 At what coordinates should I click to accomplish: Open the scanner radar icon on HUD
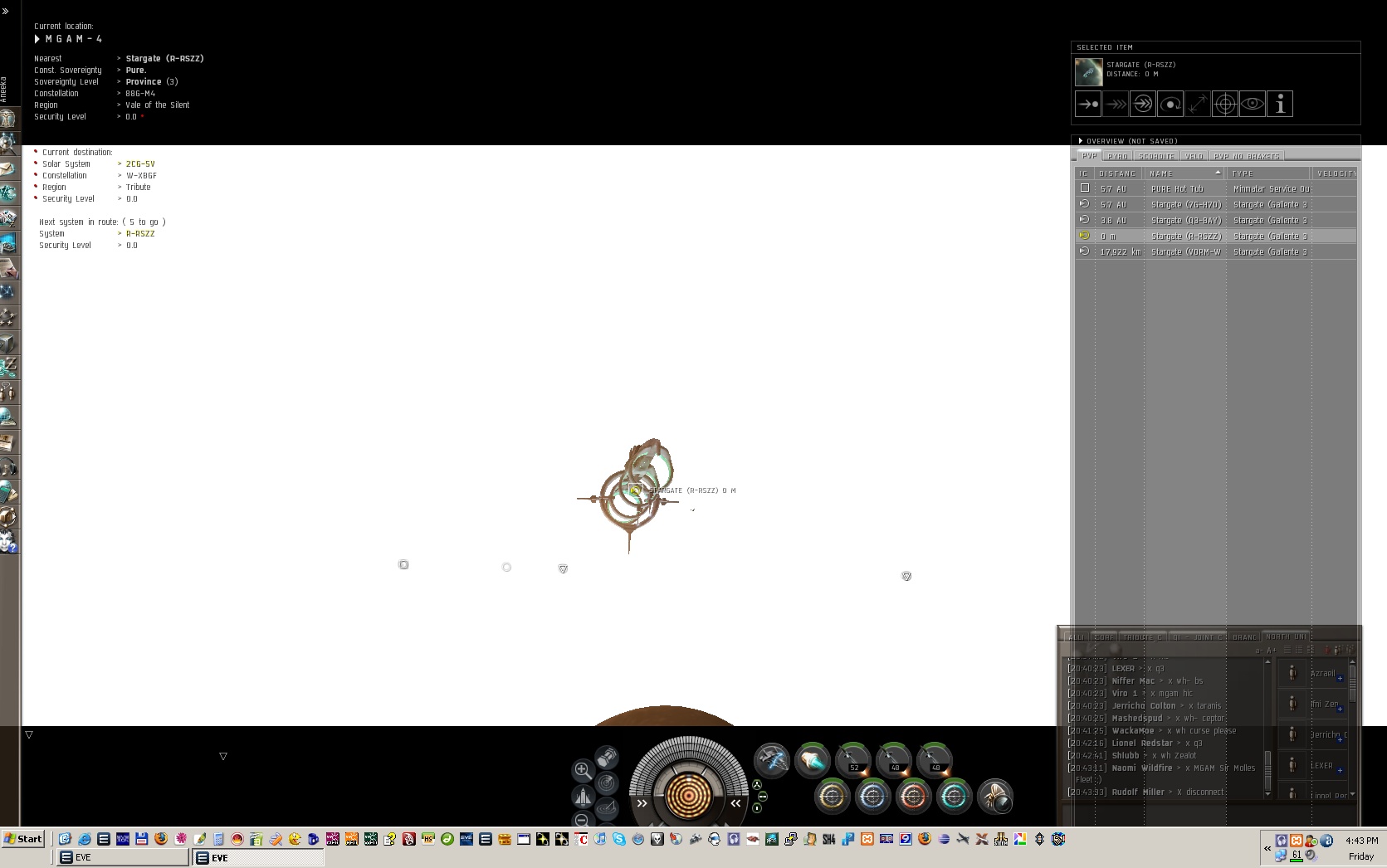click(607, 783)
